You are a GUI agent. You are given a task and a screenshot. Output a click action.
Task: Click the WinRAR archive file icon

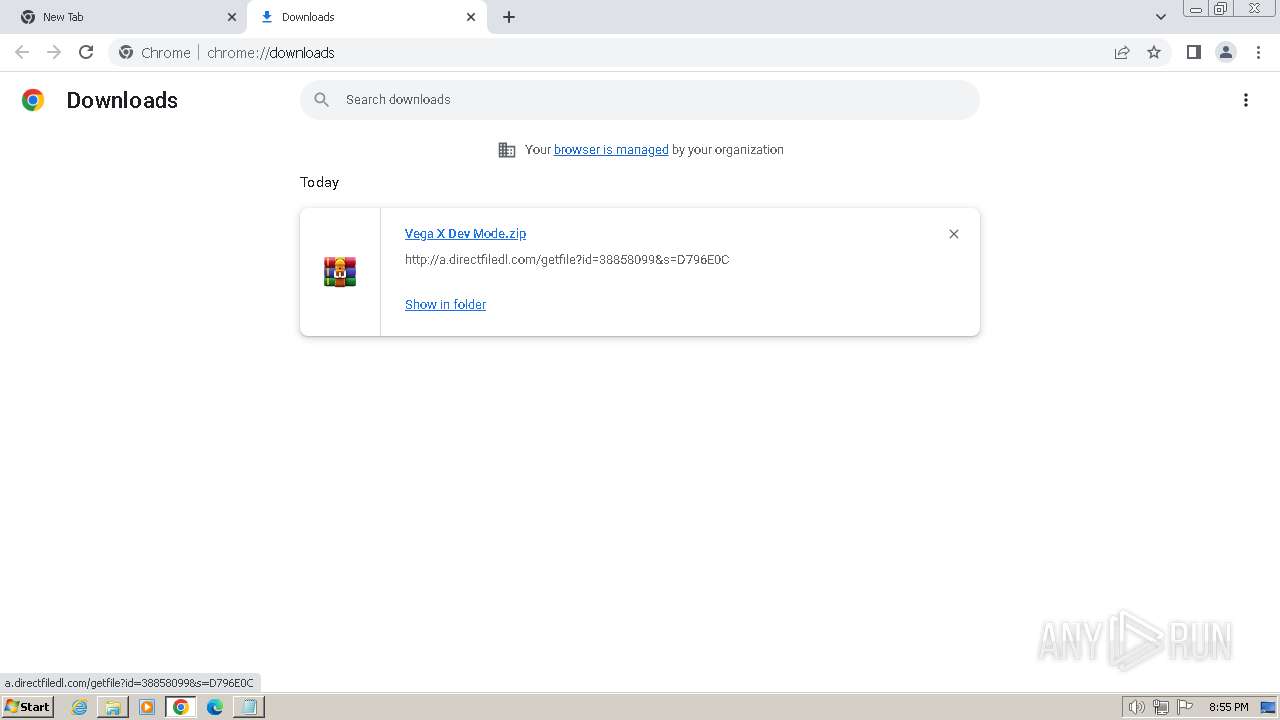click(340, 272)
